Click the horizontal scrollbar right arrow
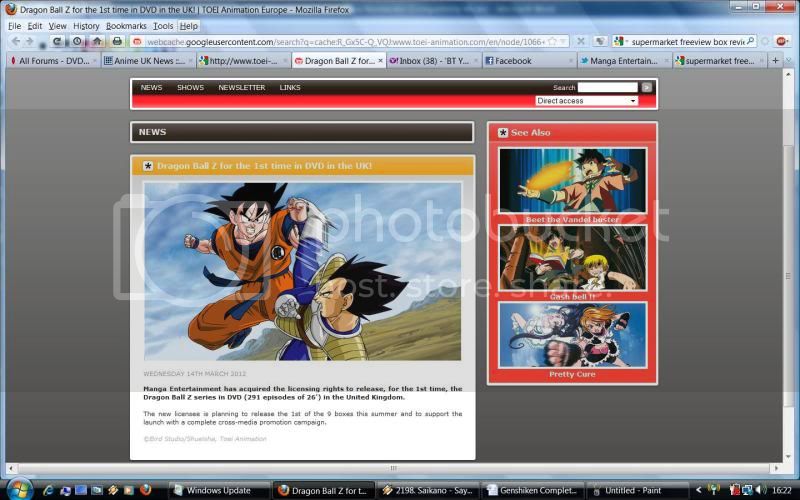800x500 pixels. point(777,468)
